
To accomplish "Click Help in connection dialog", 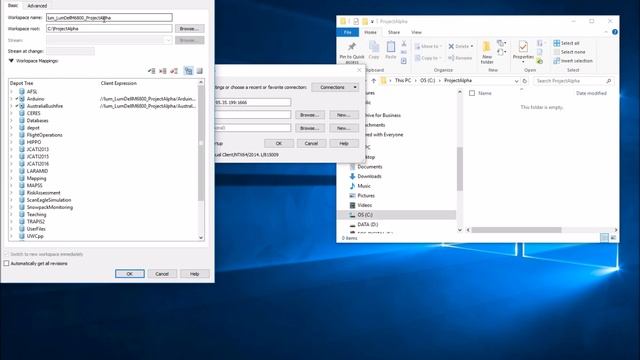I will coord(344,143).
